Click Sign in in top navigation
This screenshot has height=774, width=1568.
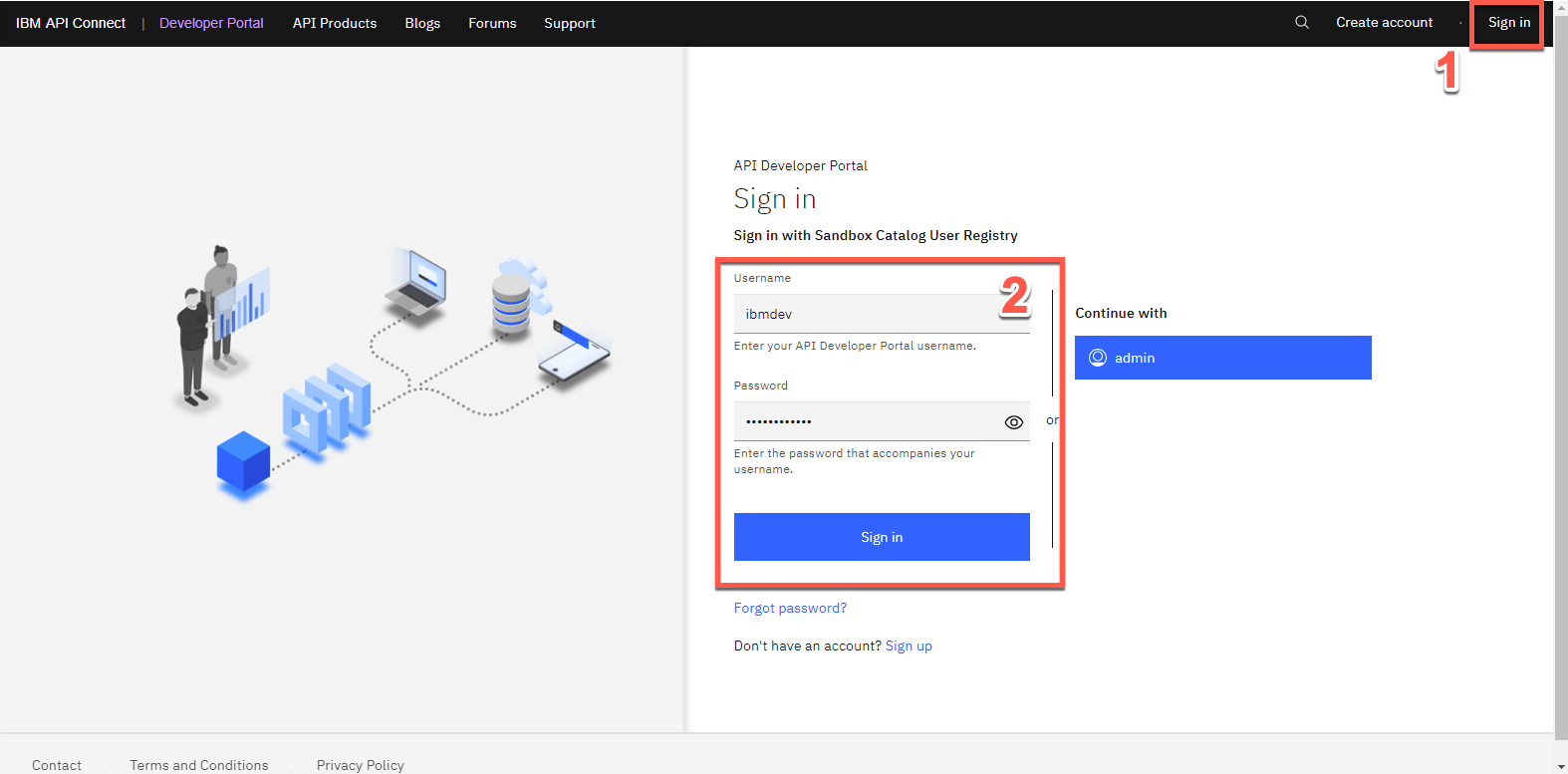point(1508,22)
